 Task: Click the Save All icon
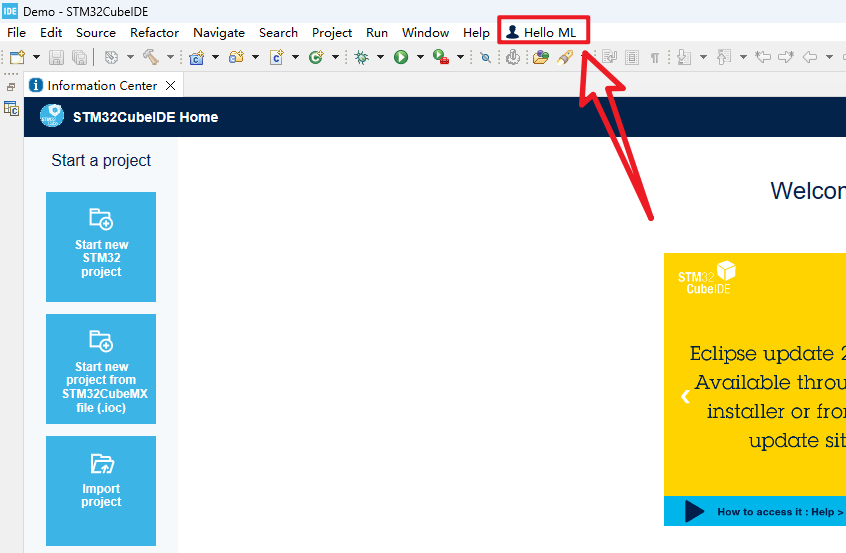click(x=79, y=57)
